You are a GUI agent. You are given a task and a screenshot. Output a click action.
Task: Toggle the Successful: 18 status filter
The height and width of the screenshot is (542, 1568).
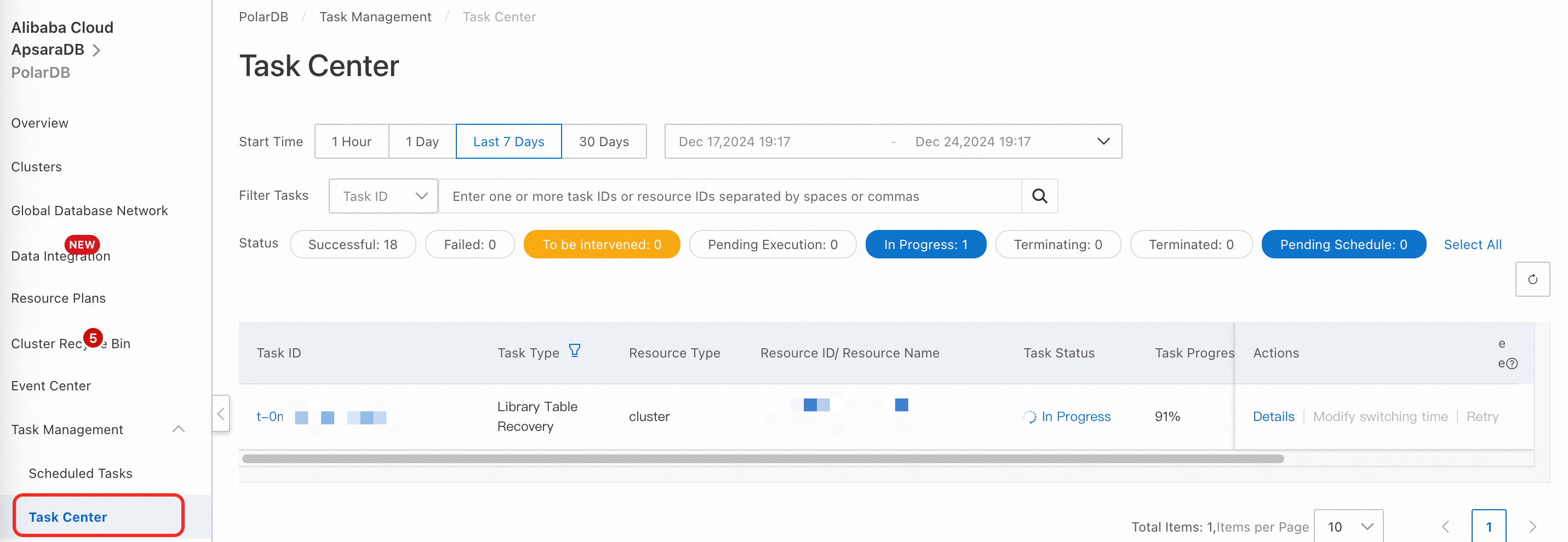(x=352, y=245)
